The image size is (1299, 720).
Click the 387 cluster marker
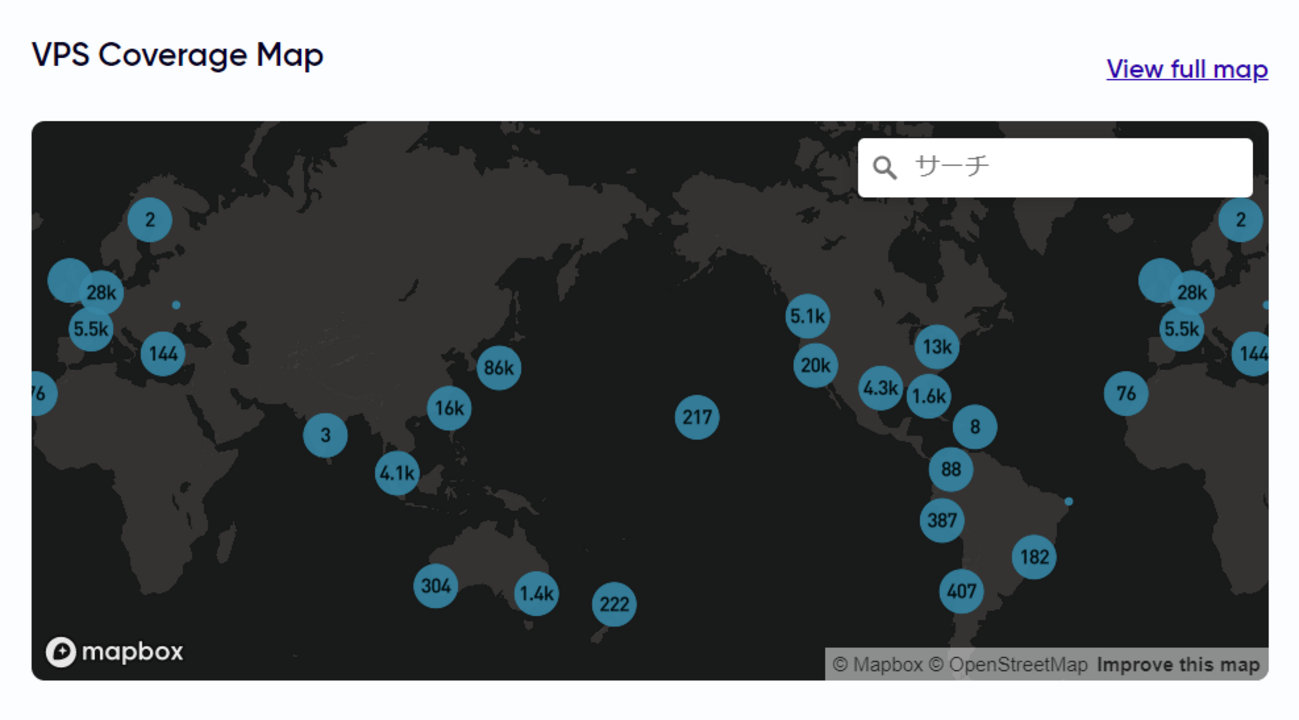pyautogui.click(x=942, y=520)
